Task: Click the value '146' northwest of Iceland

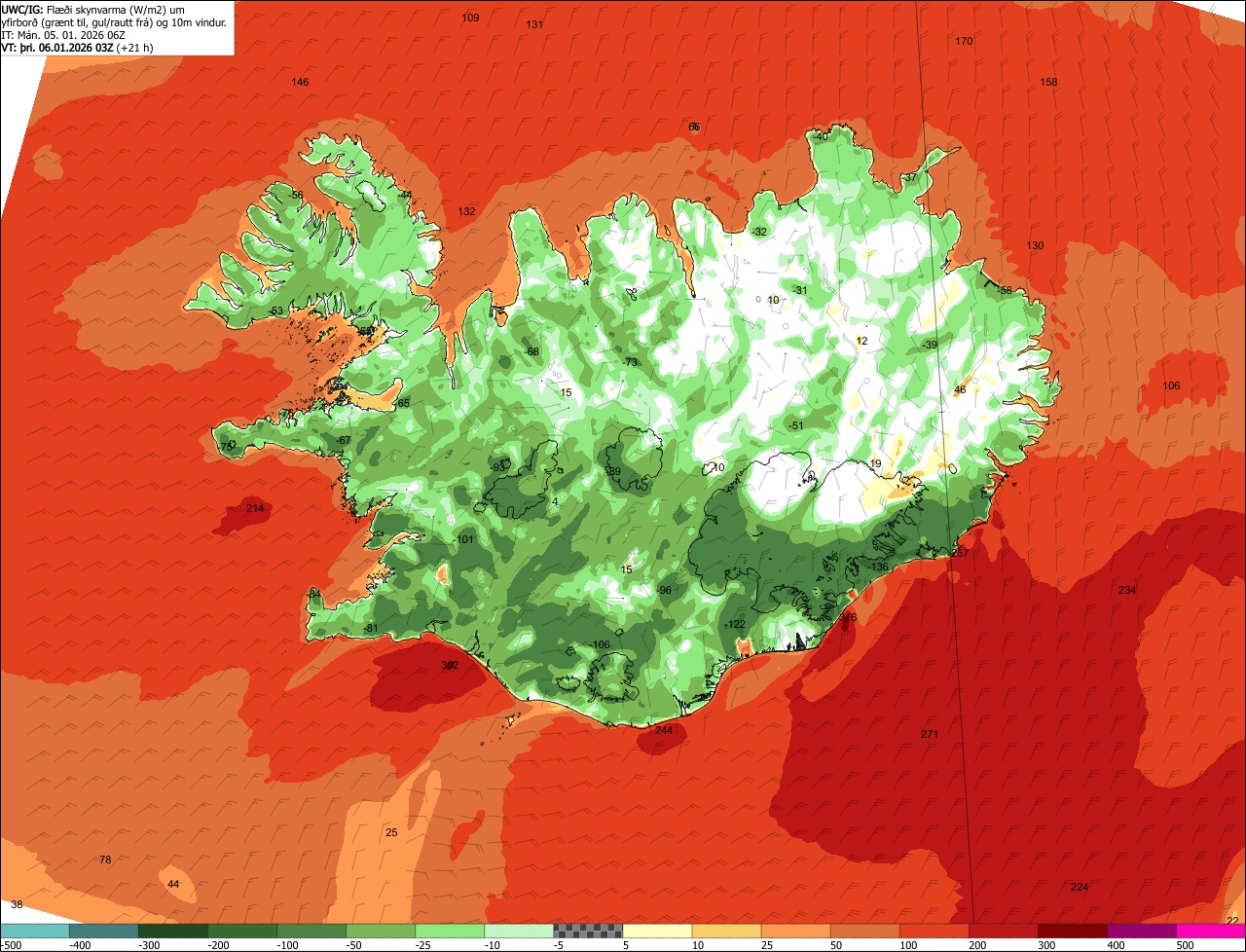Action: pos(300,82)
